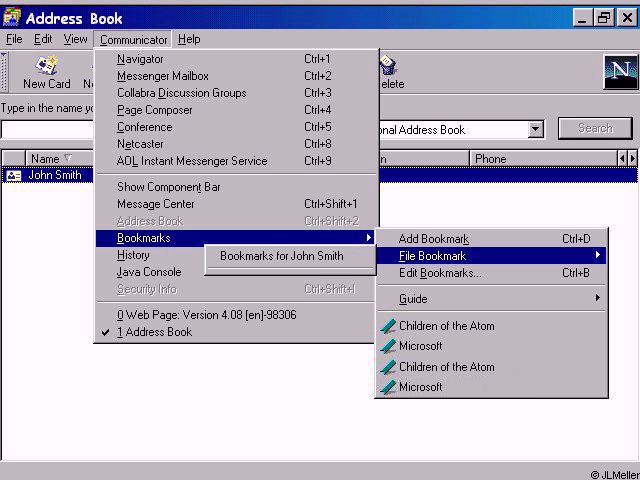Sort by the Phone column header

(544, 158)
